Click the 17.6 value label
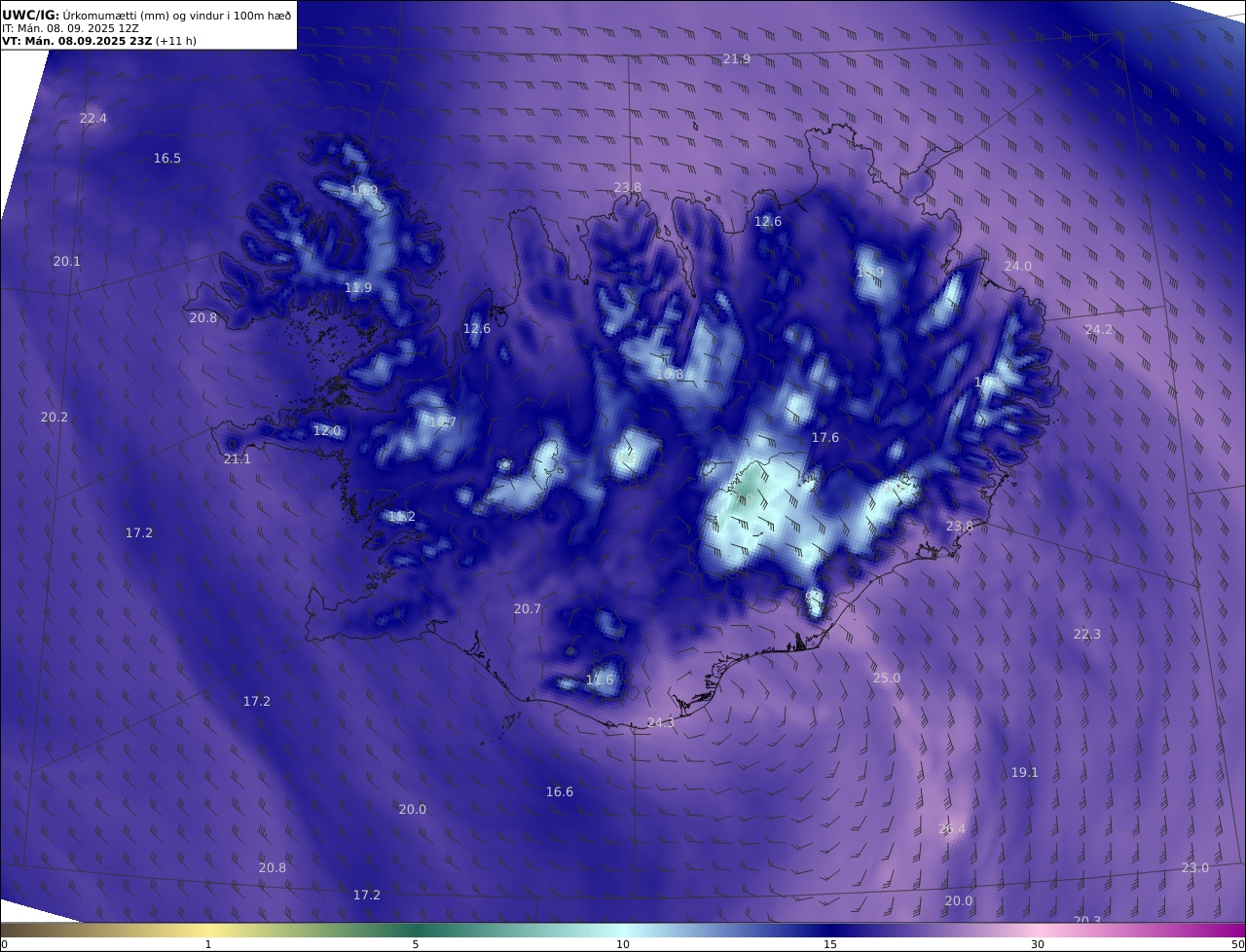1246x952 pixels. 825,439
